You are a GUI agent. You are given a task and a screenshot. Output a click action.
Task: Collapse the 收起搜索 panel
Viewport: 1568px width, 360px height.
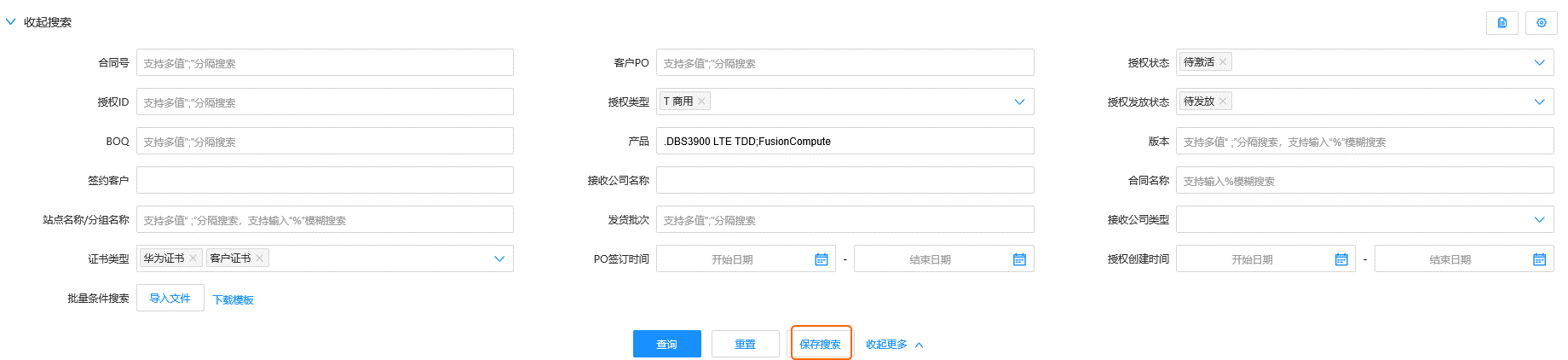(x=38, y=22)
